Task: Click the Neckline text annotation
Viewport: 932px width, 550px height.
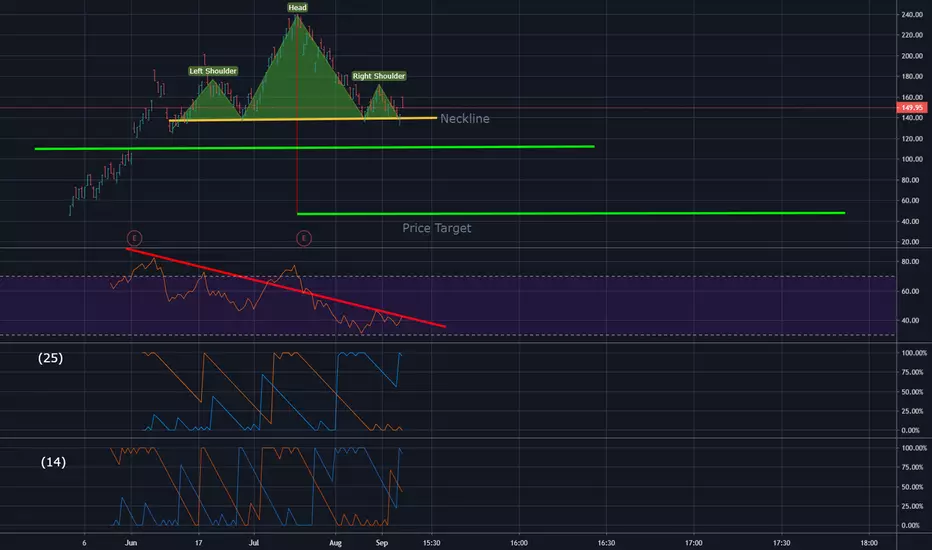Action: pos(465,118)
